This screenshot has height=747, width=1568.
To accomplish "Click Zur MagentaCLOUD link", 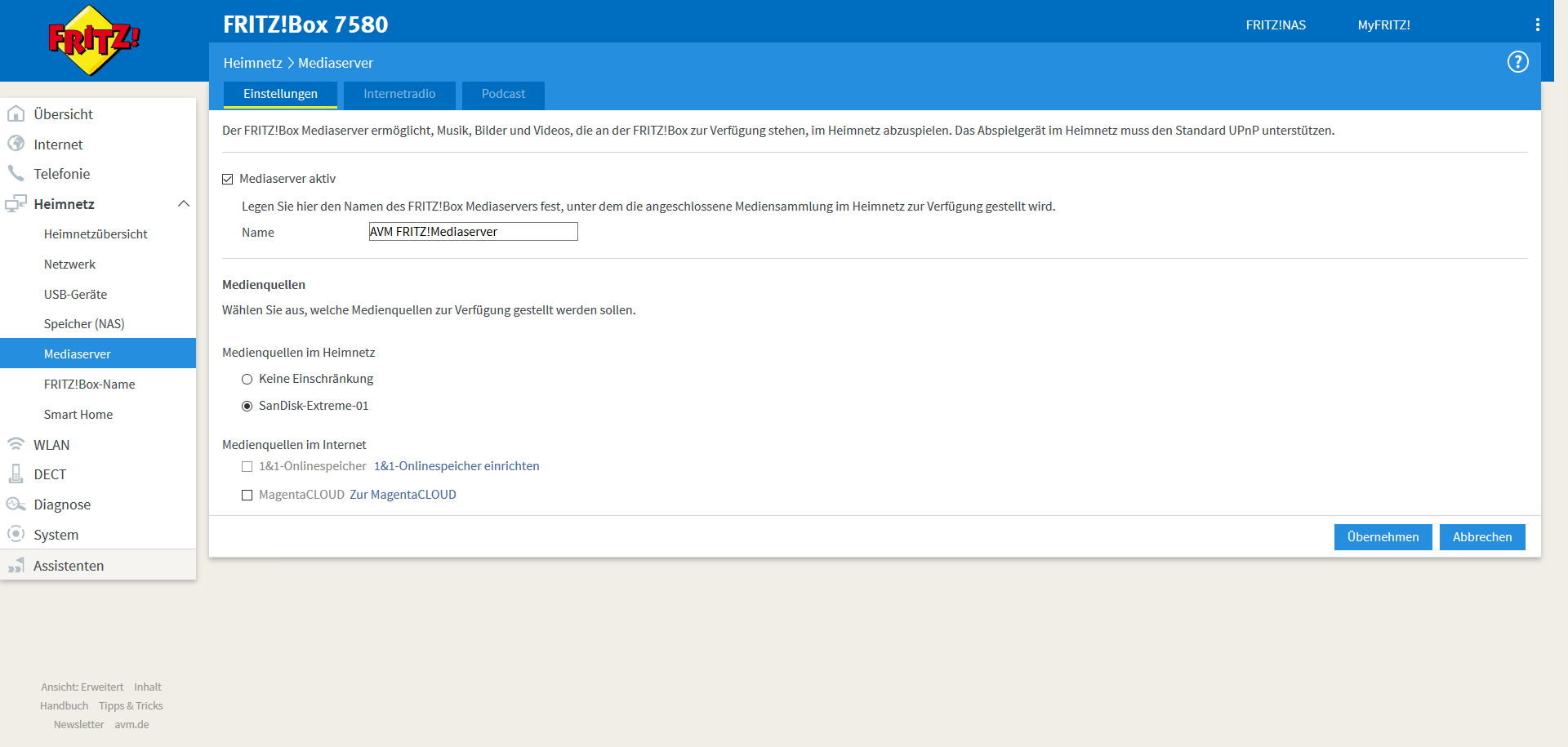I will [403, 495].
